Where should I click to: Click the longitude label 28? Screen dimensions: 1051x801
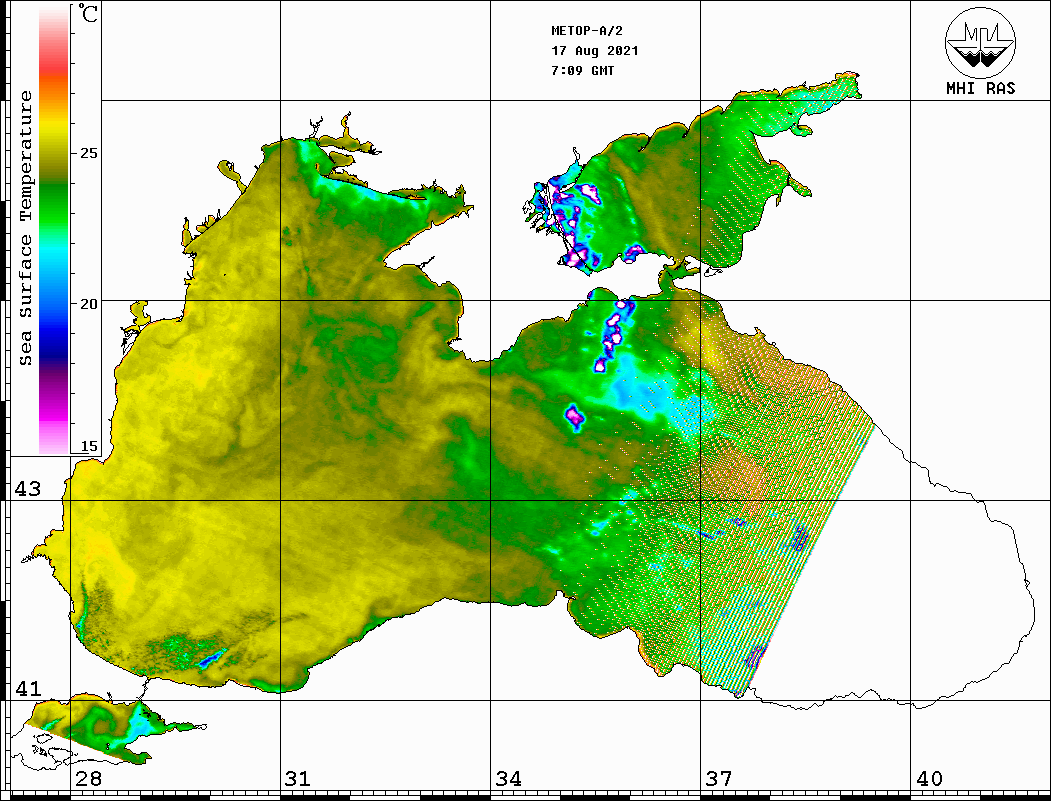click(x=88, y=779)
